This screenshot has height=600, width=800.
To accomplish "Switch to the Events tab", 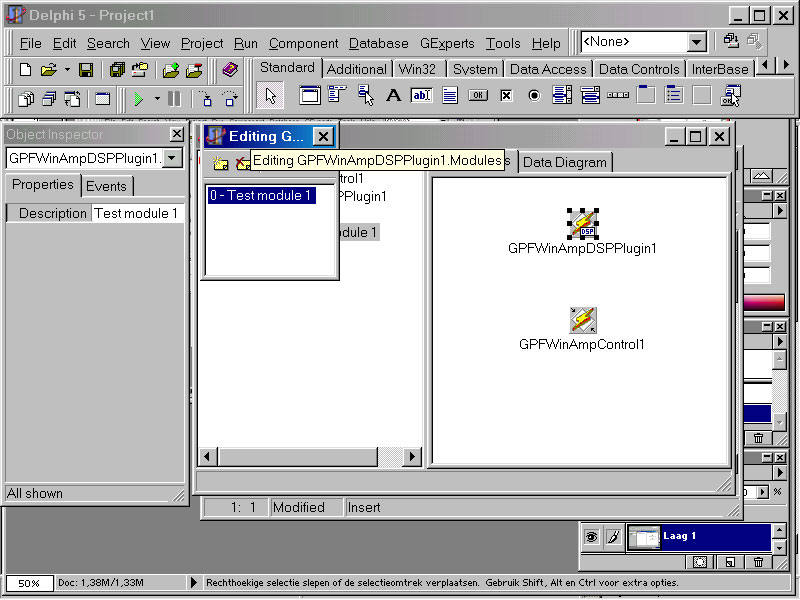I will [106, 186].
